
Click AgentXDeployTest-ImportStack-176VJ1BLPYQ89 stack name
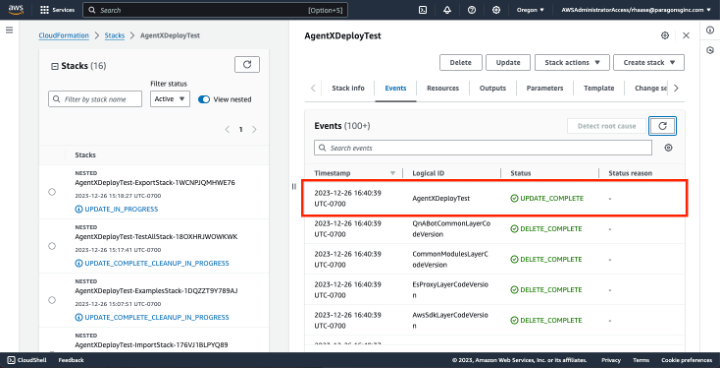(152, 345)
